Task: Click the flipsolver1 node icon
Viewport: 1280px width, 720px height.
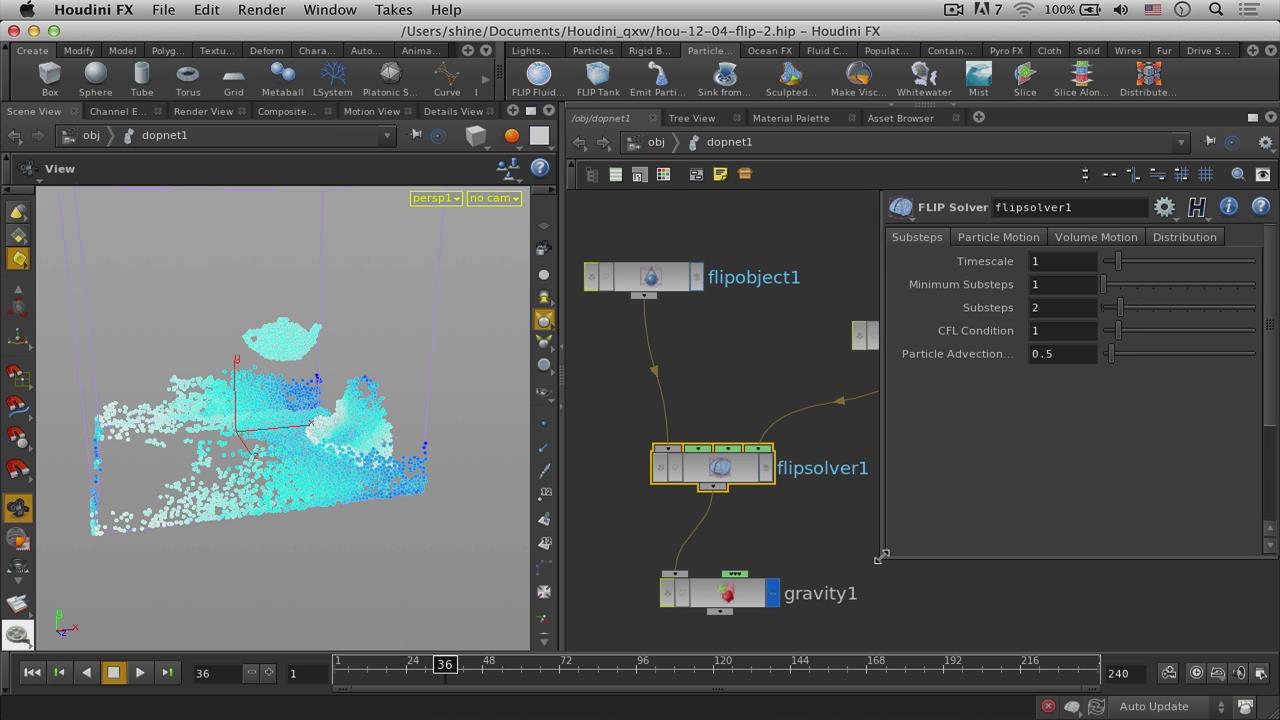Action: pos(719,467)
